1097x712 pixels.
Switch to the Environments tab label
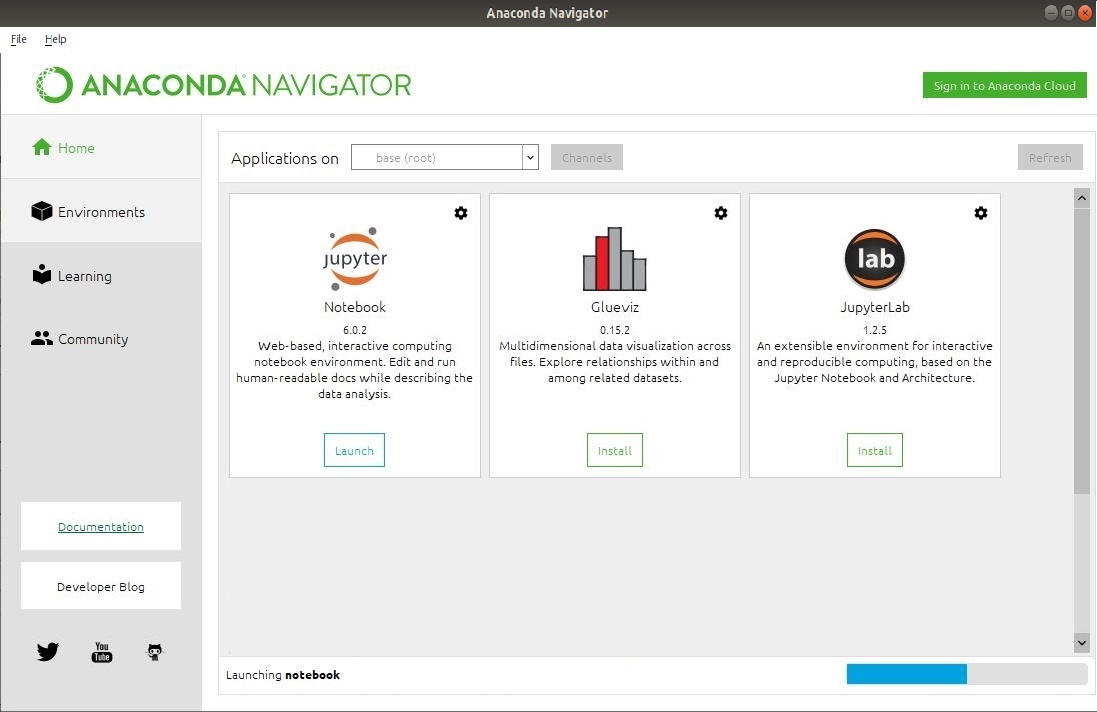click(101, 212)
